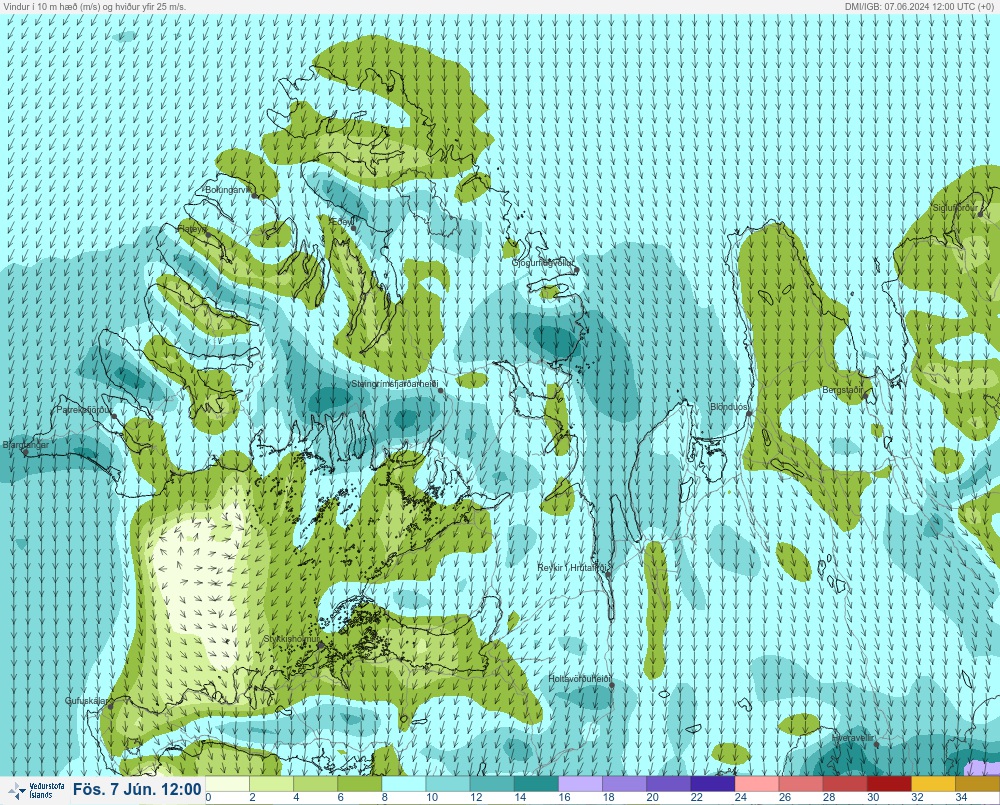Click the Hveravellir station label

853,738
